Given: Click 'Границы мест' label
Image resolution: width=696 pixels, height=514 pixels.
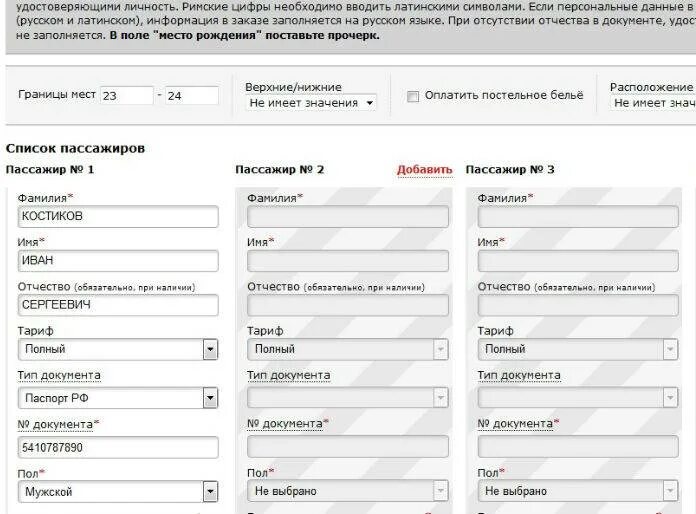Looking at the screenshot, I should click(57, 95).
